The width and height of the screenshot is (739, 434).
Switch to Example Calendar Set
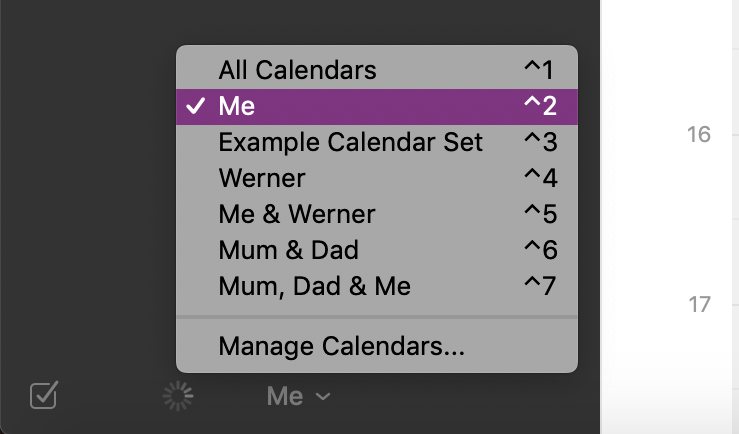click(x=377, y=142)
